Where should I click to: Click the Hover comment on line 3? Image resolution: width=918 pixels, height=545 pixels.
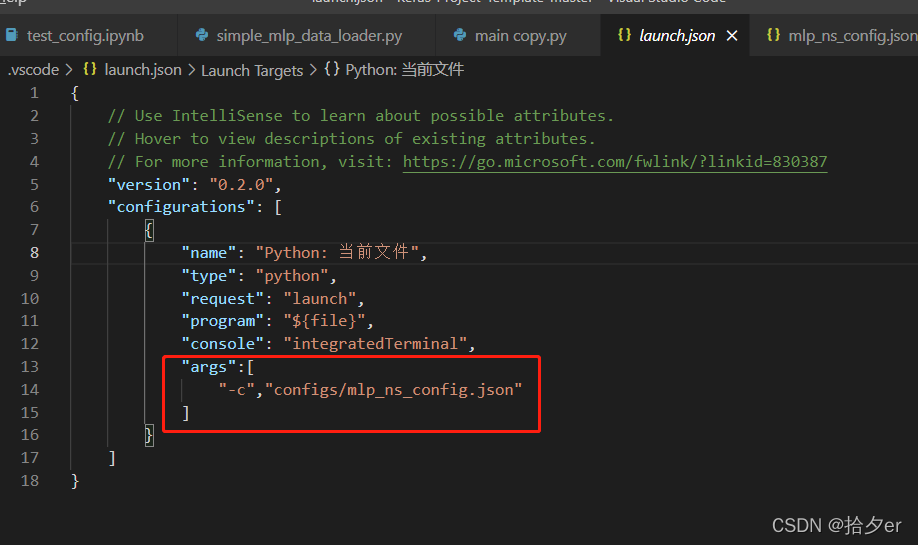click(x=351, y=139)
